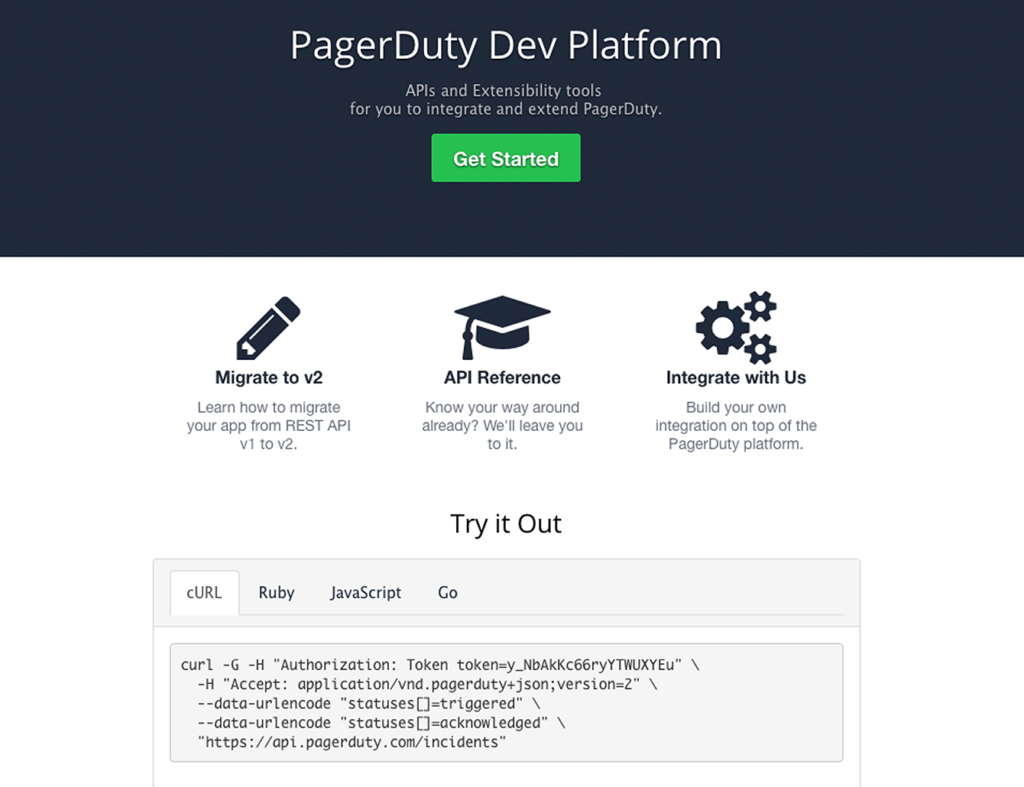Click the api.pagerduty.com/incidents URL line

point(351,743)
